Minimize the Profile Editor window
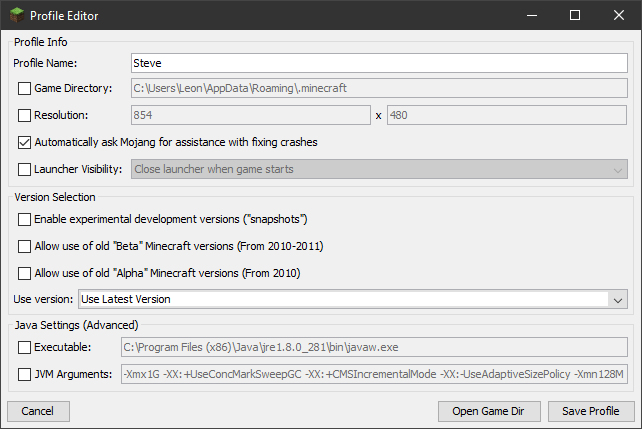642x429 pixels. pos(527,16)
